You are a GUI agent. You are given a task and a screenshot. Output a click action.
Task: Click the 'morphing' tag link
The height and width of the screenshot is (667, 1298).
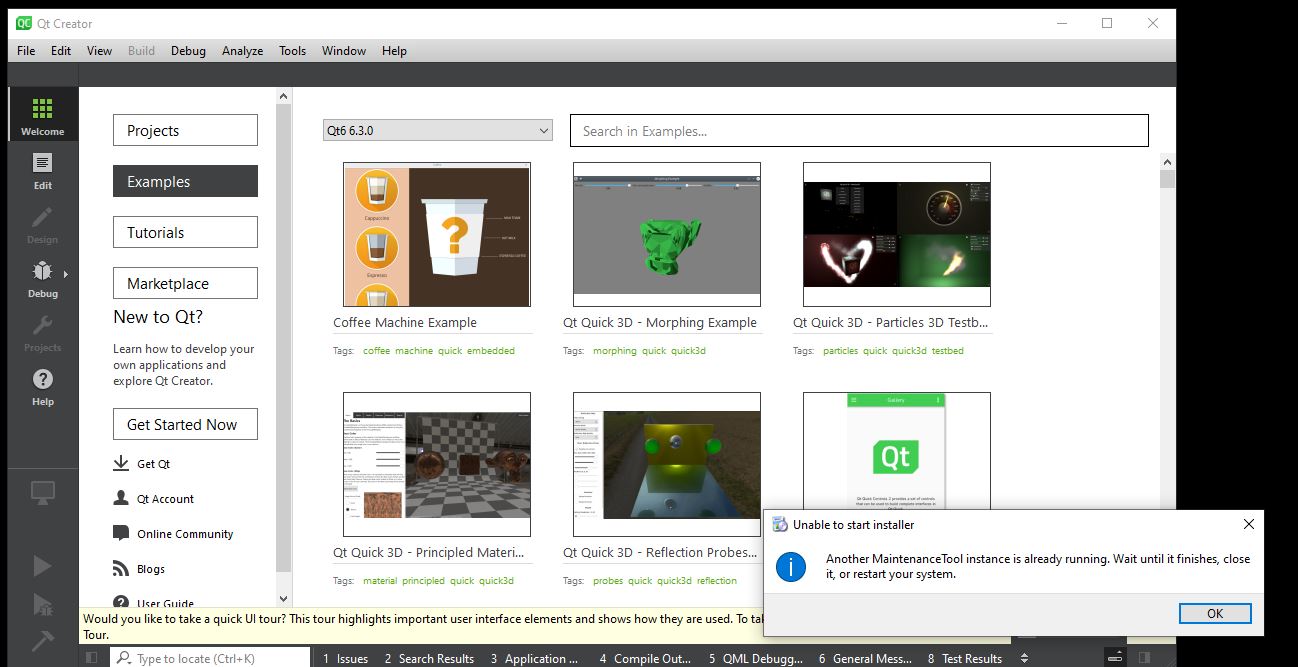click(x=614, y=351)
